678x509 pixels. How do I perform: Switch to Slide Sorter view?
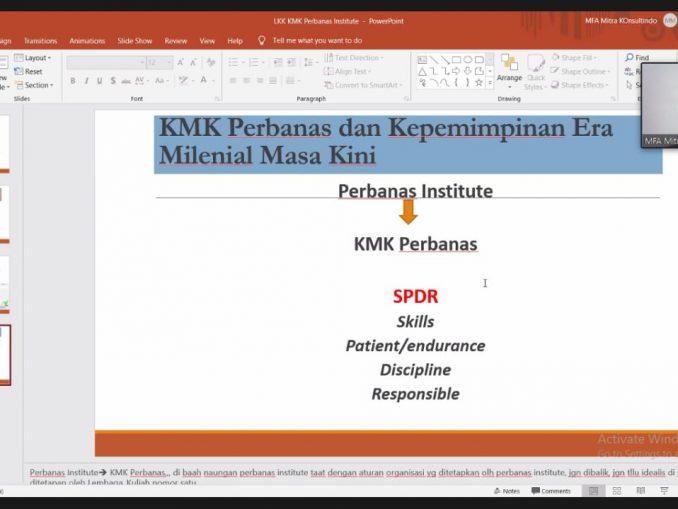click(x=617, y=491)
